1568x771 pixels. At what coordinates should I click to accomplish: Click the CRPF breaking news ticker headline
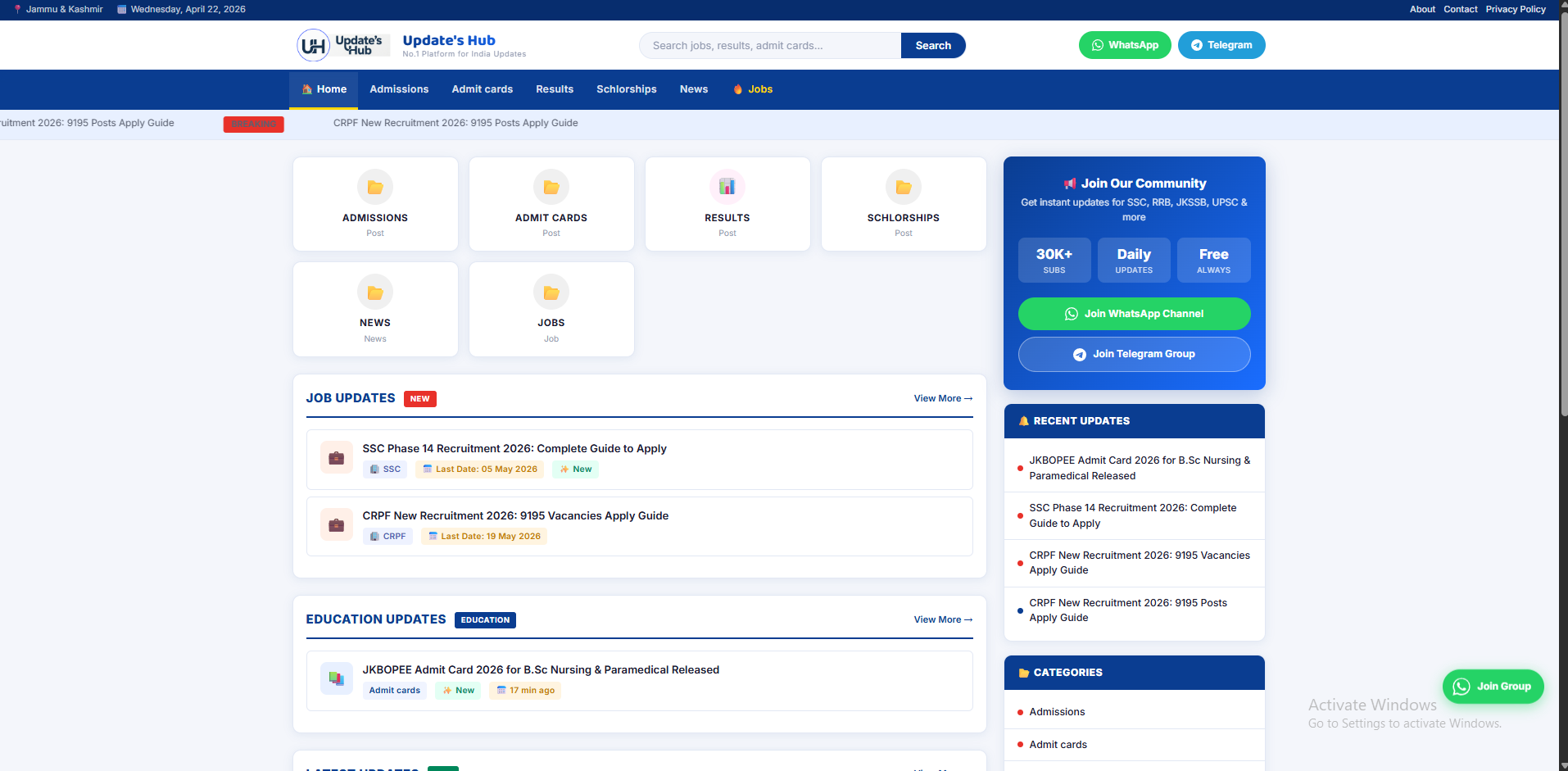(455, 123)
